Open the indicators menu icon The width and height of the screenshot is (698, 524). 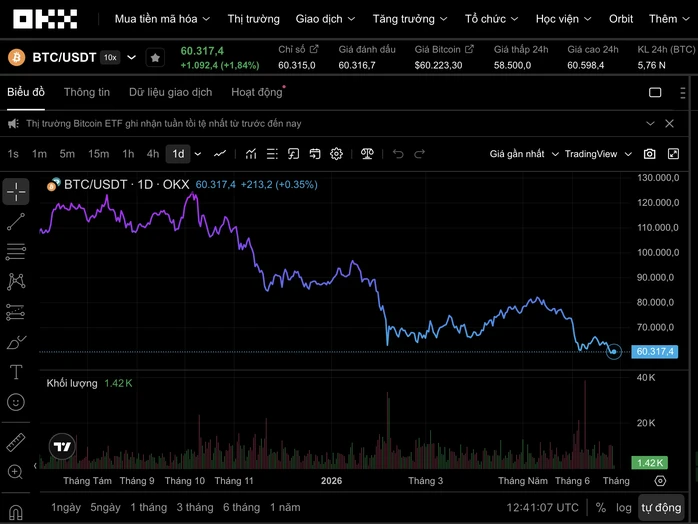tap(251, 154)
